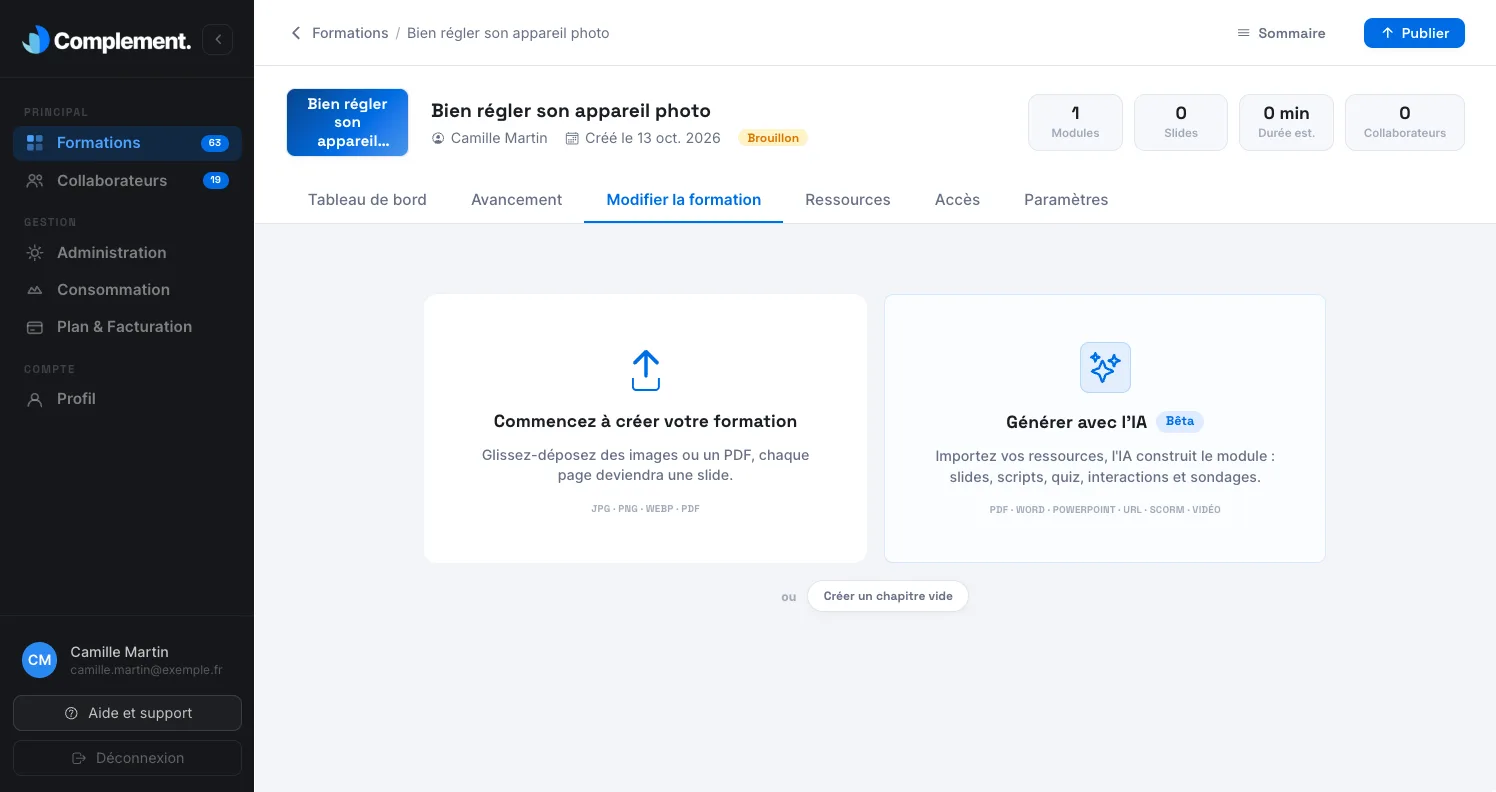The height and width of the screenshot is (792, 1496).
Task: Click the Générer avec l'IA heading
Action: pyautogui.click(x=1076, y=422)
